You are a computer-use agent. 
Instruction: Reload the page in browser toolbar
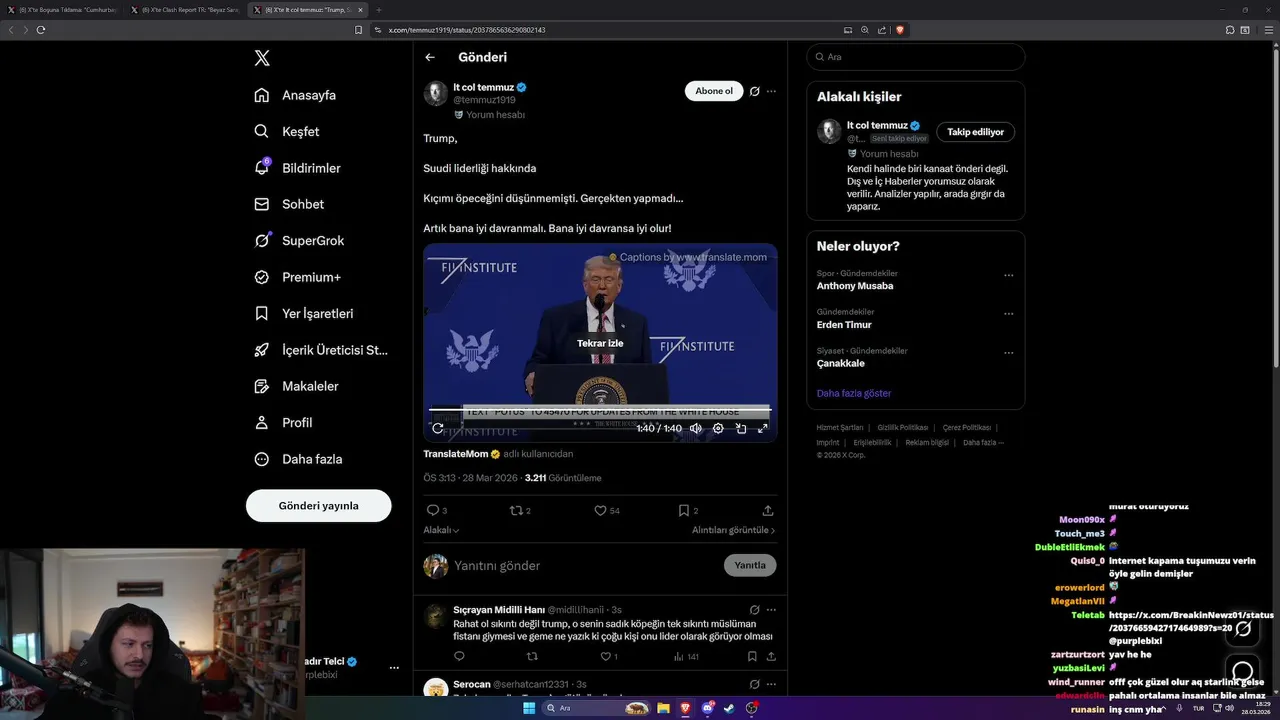point(41,30)
